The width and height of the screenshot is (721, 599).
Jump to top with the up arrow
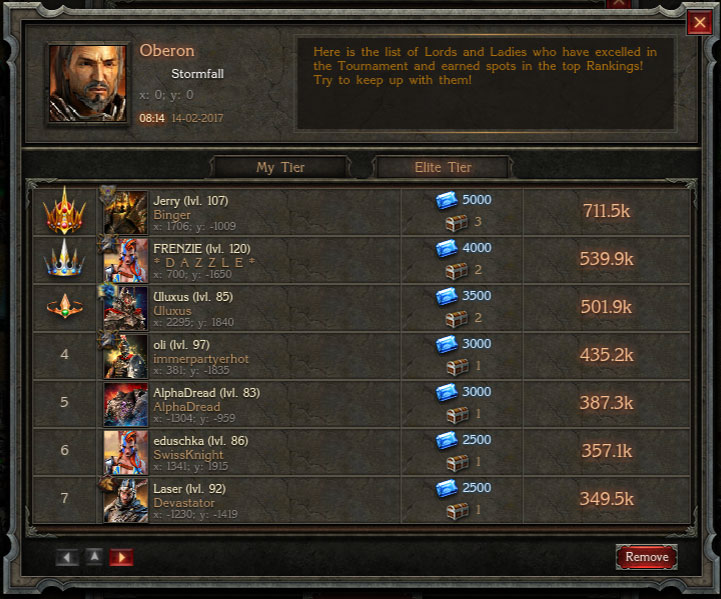coord(94,557)
